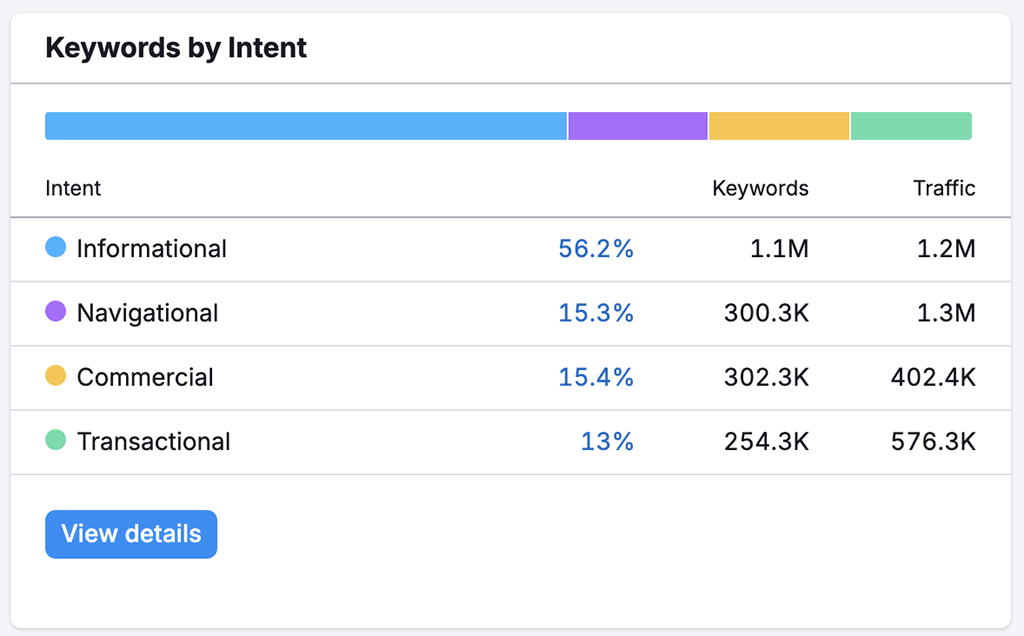This screenshot has width=1024, height=636.
Task: Select the blue Informational intent dot icon
Action: [55, 249]
